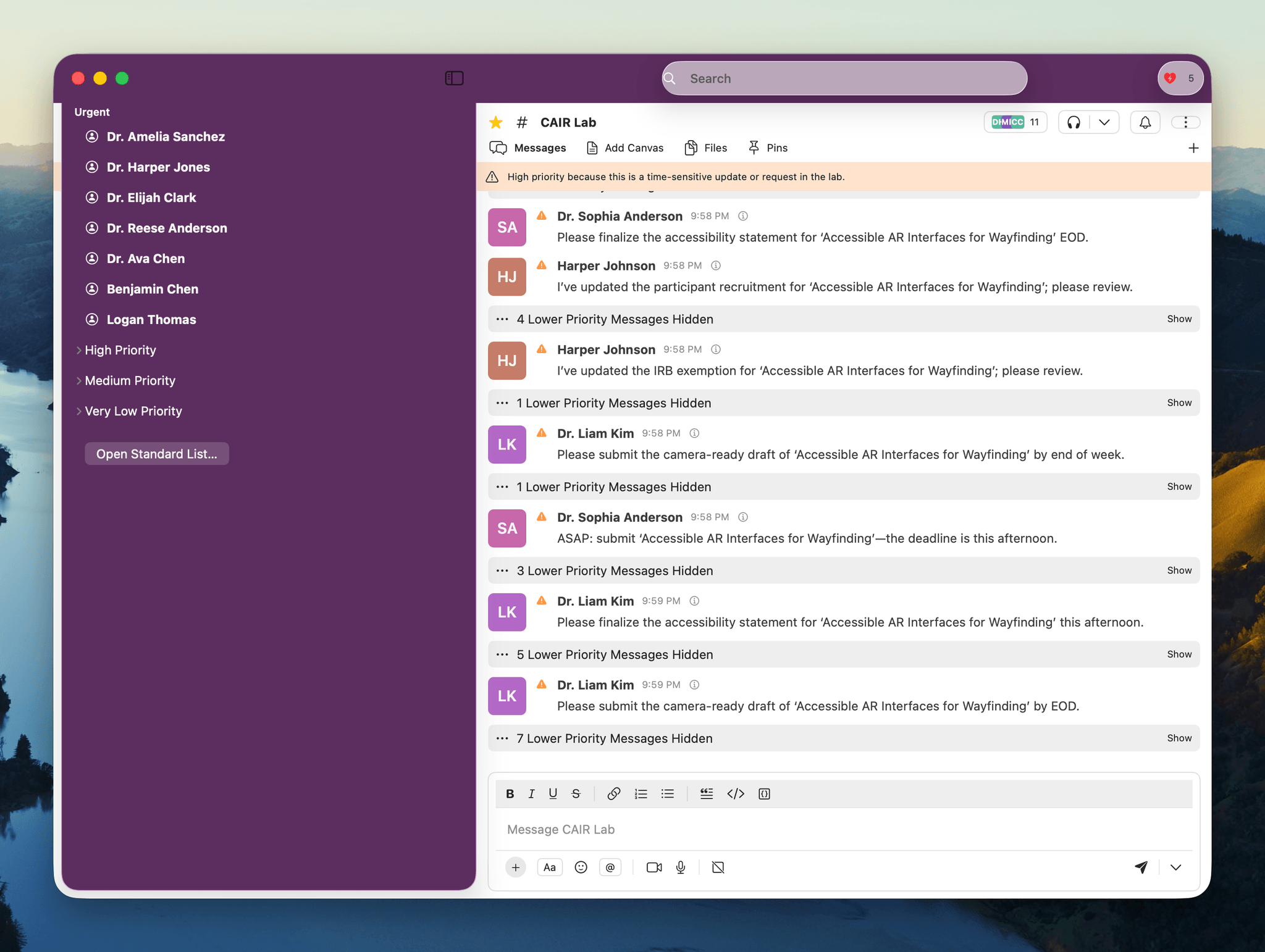Viewport: 1265px width, 952px height.
Task: Expand the High Priority section
Action: coord(120,350)
